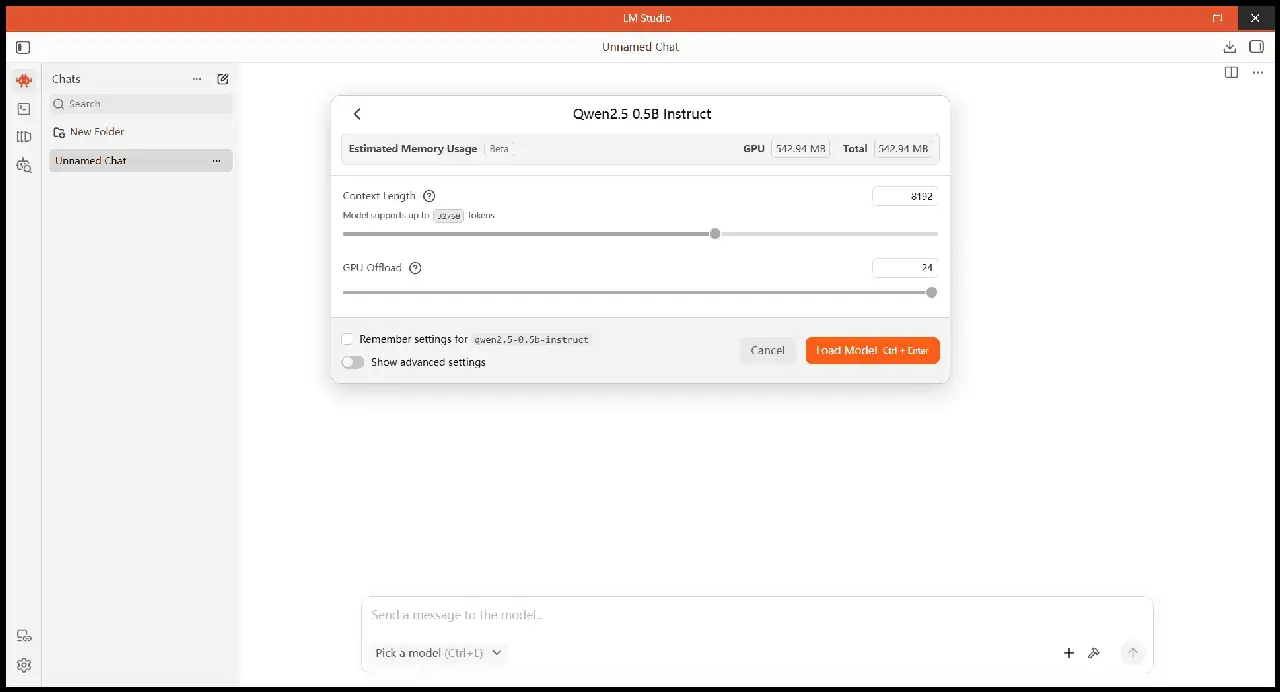
Task: Click the 32768 tokens badge
Action: click(449, 216)
